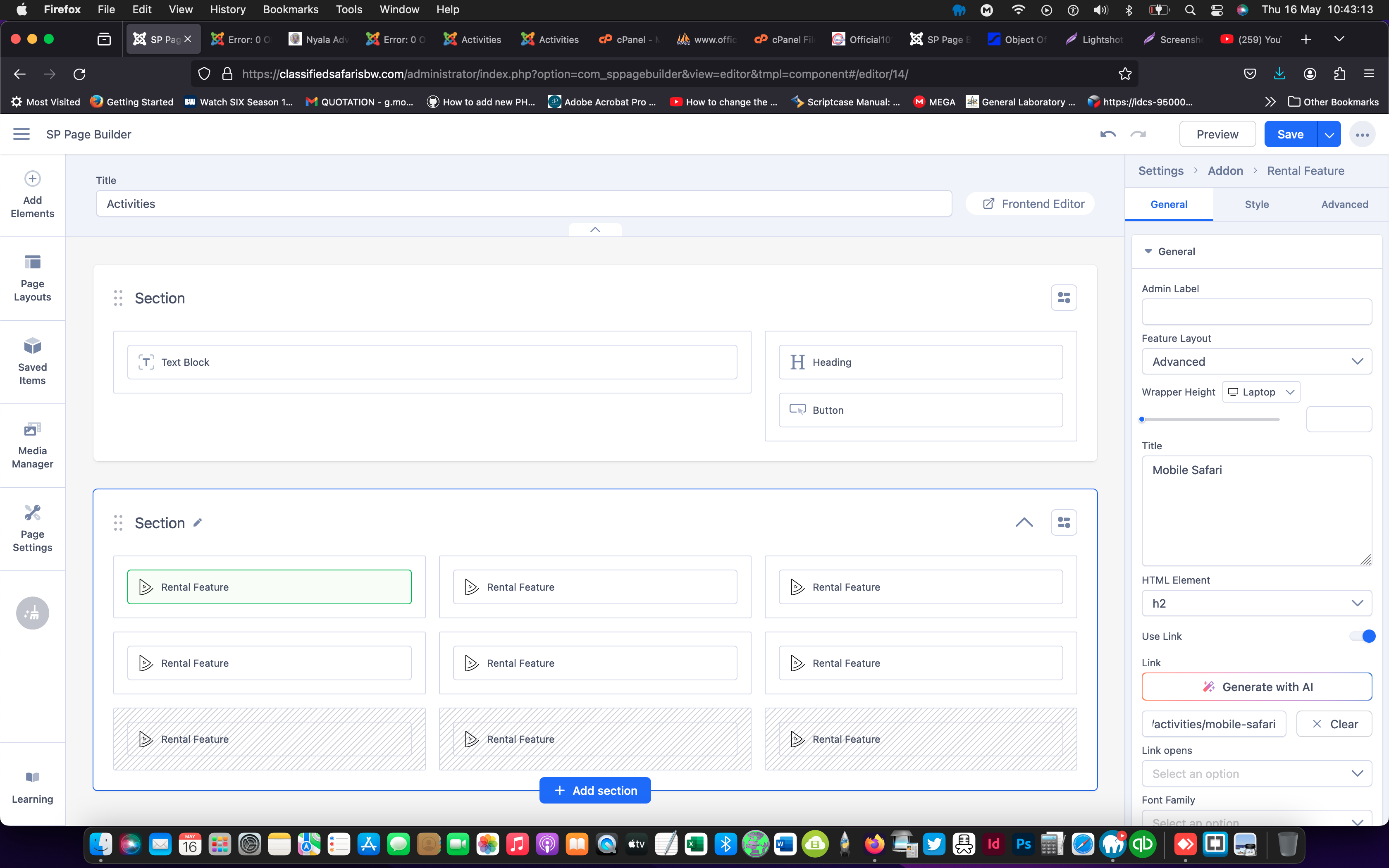This screenshot has height=868, width=1389.
Task: Open the HTML Element h2 dropdown
Action: coord(1256,603)
